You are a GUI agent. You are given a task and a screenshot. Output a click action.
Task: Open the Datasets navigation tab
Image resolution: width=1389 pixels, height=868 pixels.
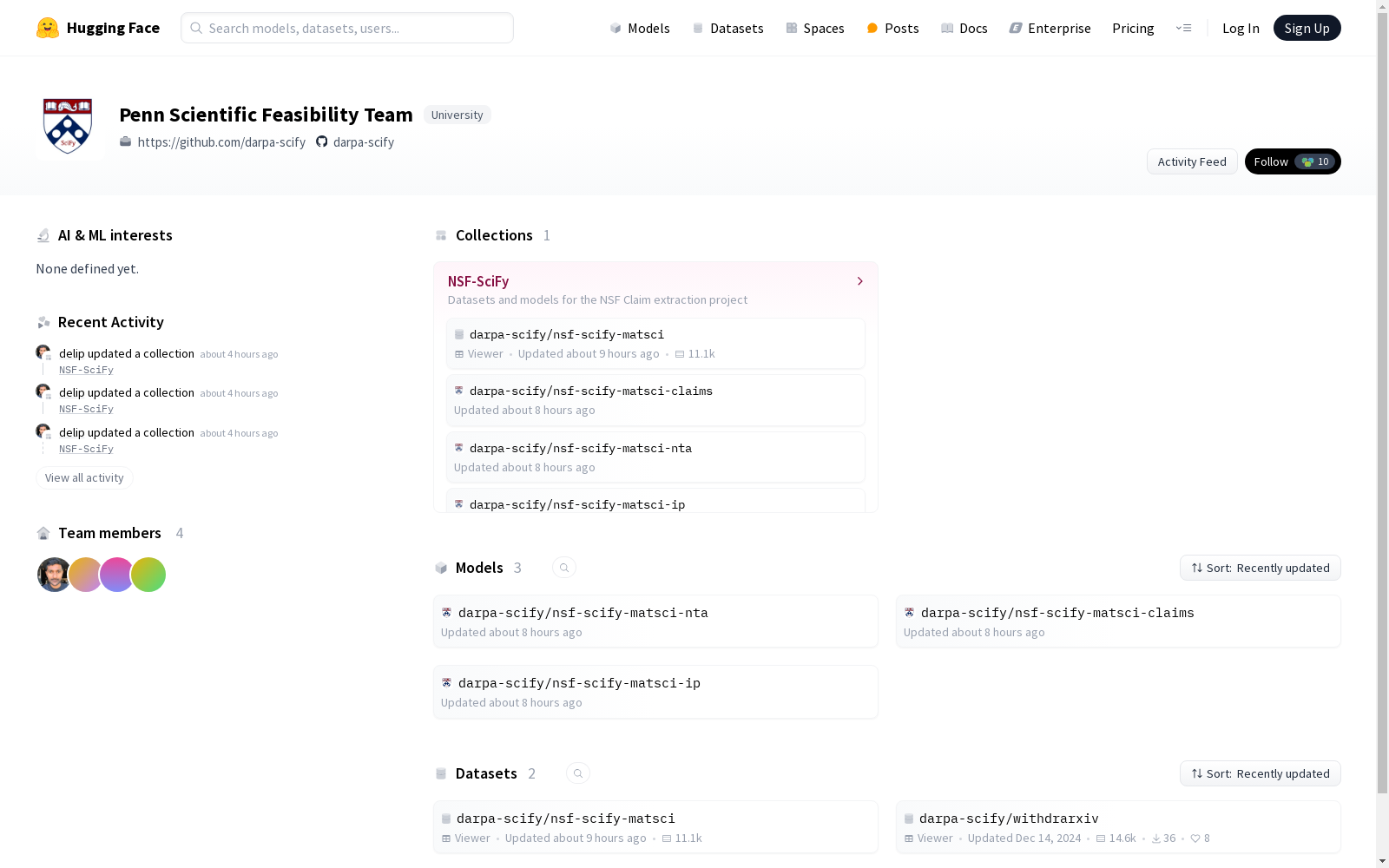[x=727, y=28]
